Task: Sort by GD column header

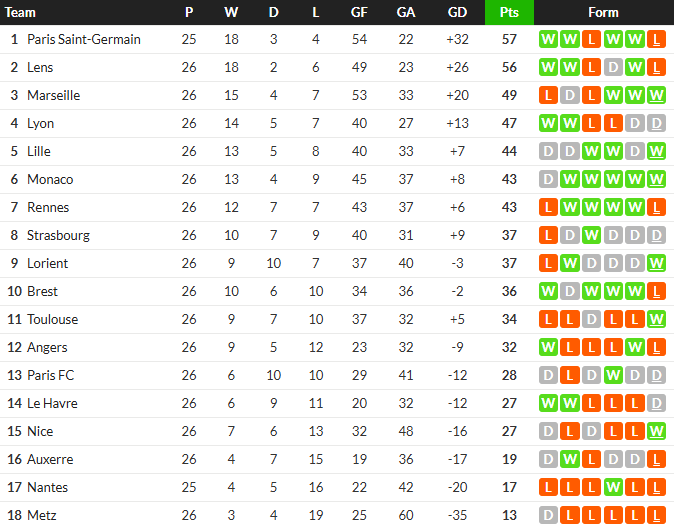Action: [457, 13]
